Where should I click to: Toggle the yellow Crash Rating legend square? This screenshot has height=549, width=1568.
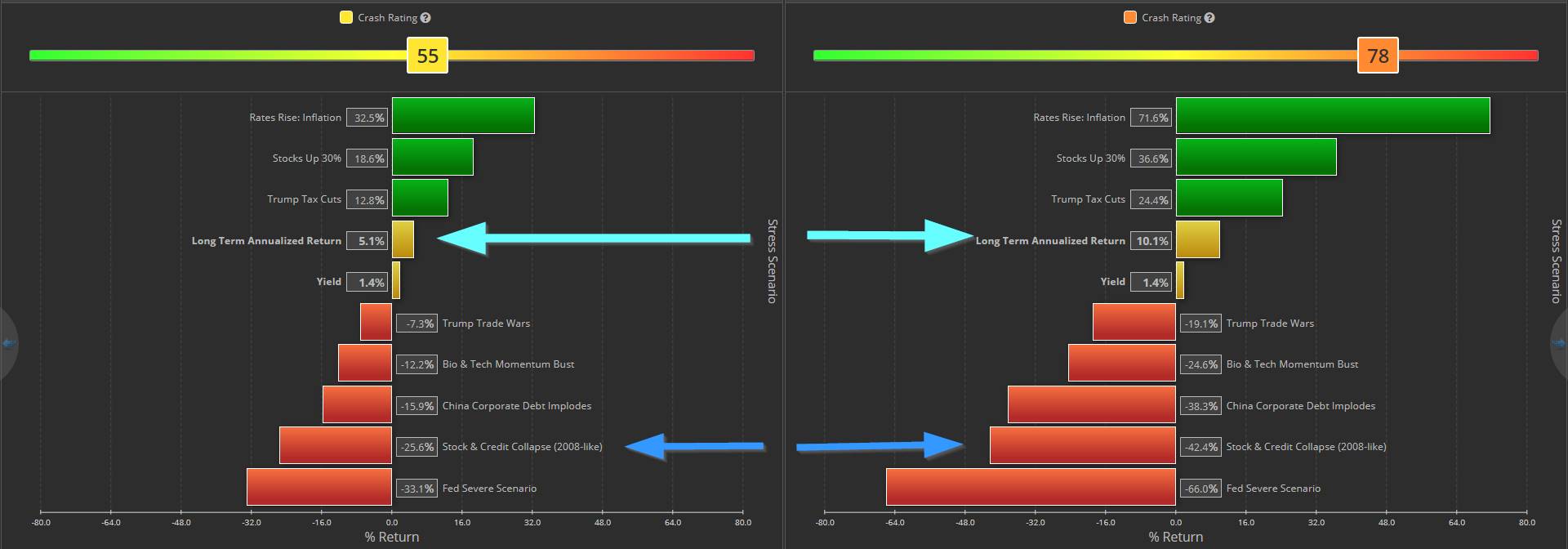[346, 17]
